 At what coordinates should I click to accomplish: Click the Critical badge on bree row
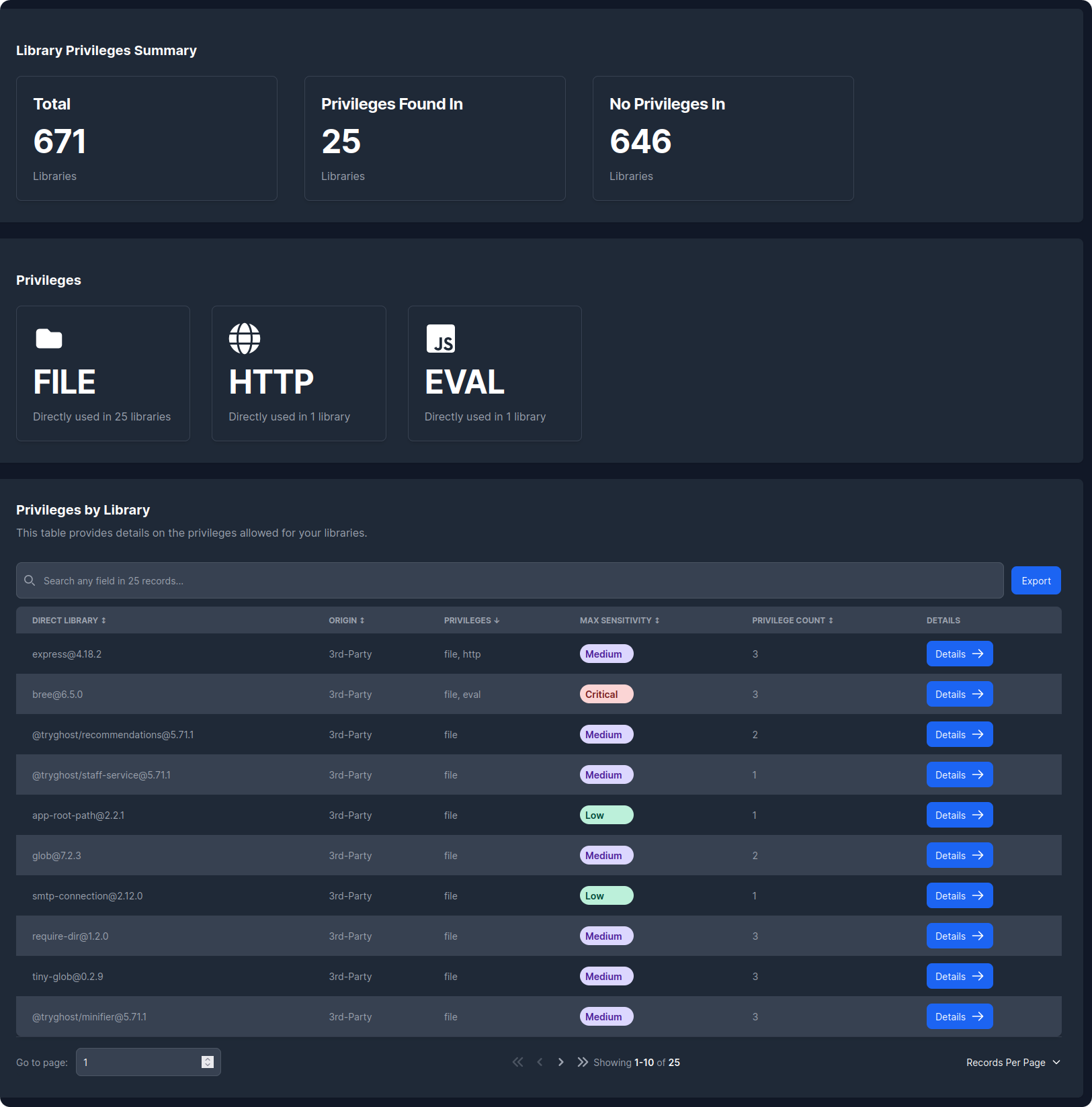point(606,694)
